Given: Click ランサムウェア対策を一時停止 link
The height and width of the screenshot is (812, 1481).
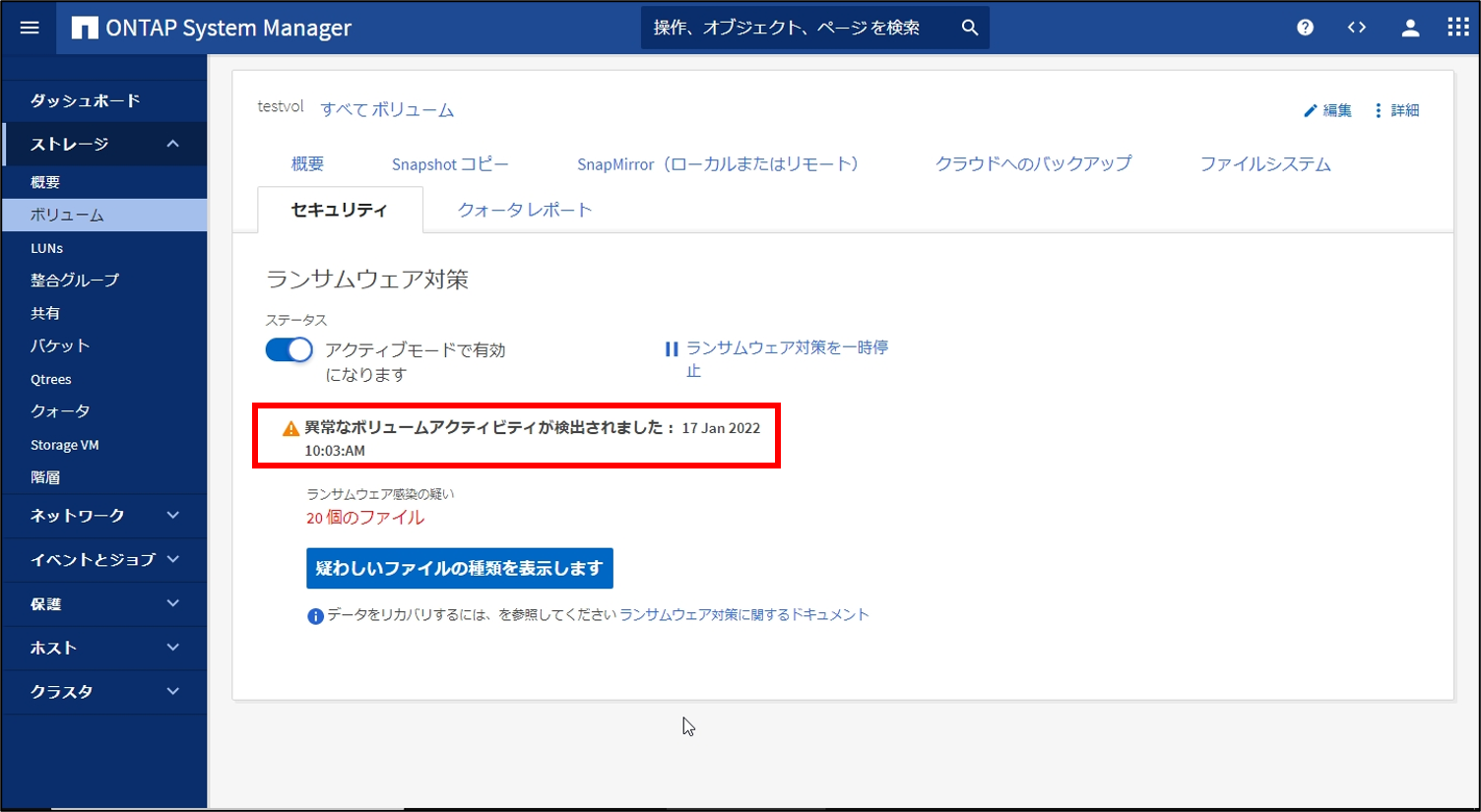Looking at the screenshot, I should tap(787, 358).
